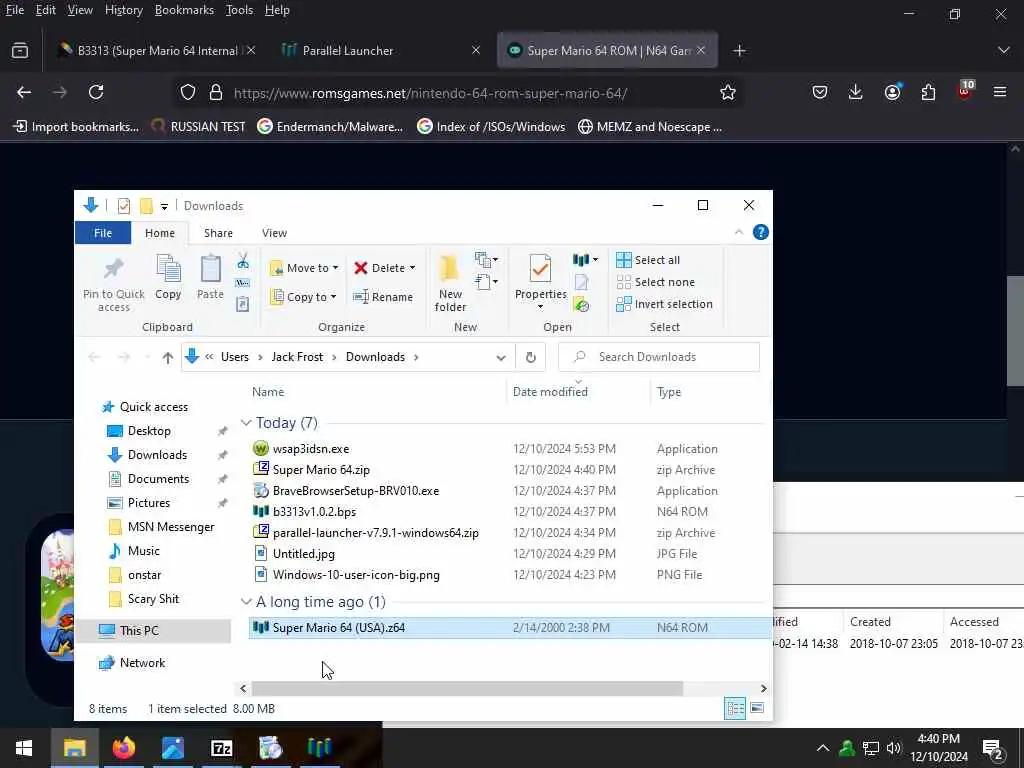The width and height of the screenshot is (1024, 768).
Task: Create a New folder
Action: pos(450,283)
